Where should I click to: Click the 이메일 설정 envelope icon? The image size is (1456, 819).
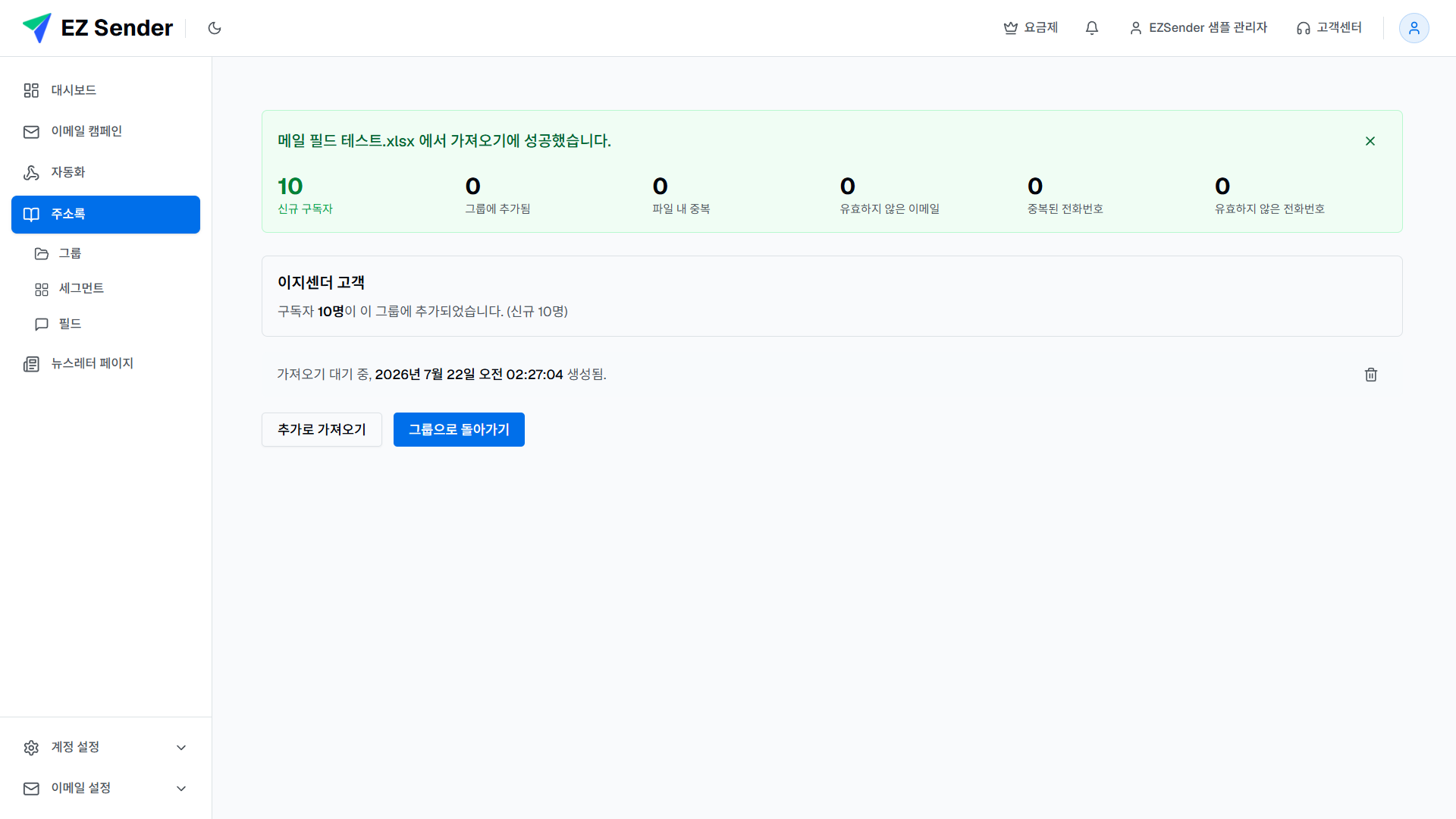[x=31, y=789]
